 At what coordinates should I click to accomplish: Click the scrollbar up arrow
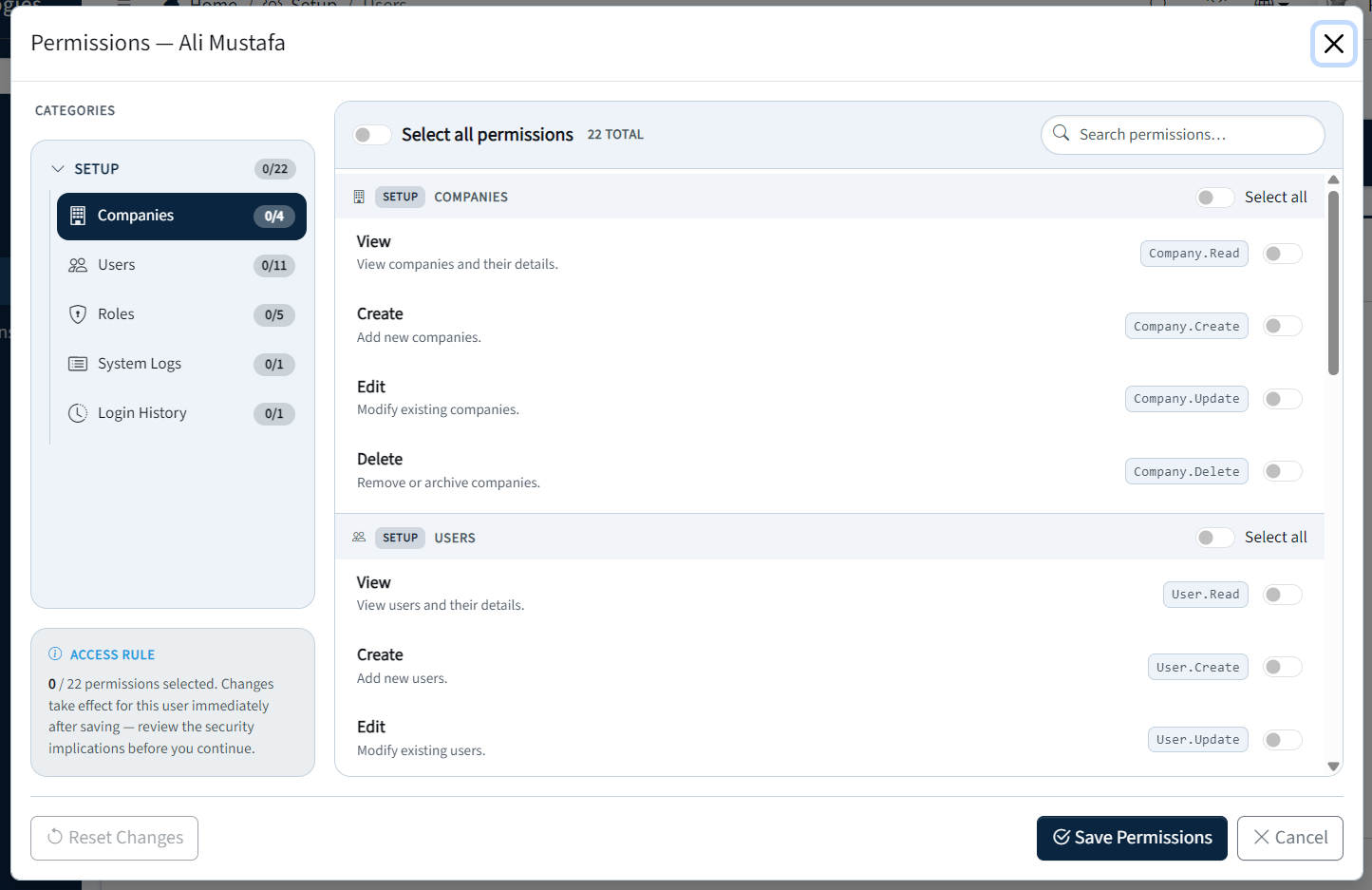1333,180
